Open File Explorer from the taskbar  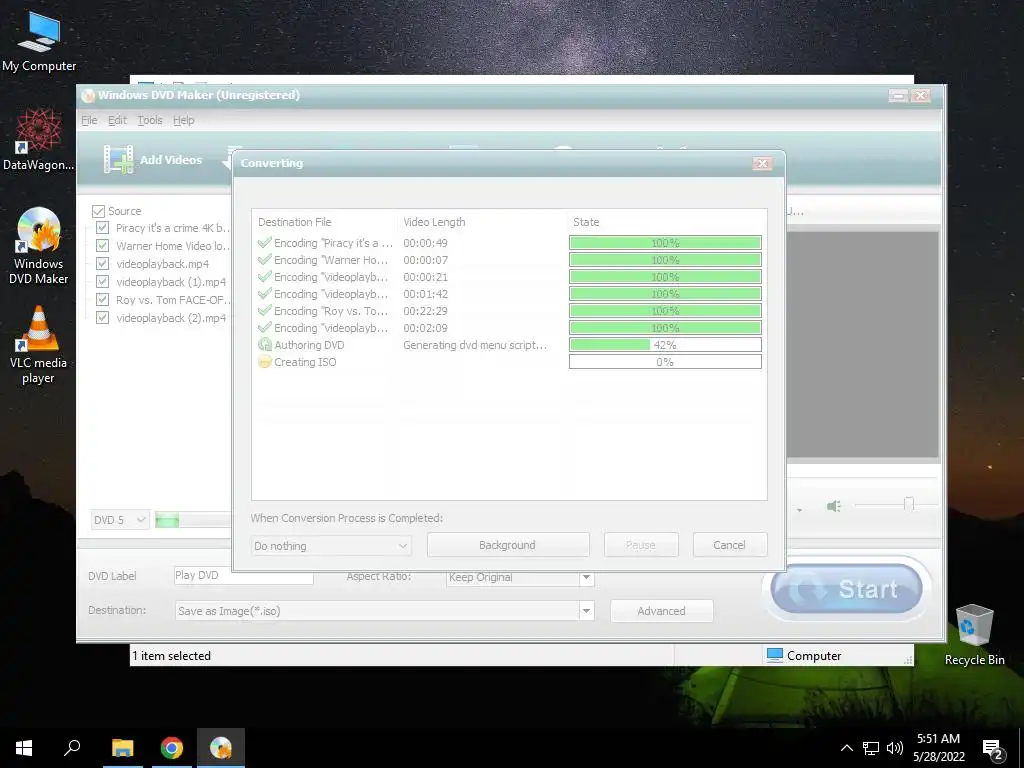(x=122, y=748)
